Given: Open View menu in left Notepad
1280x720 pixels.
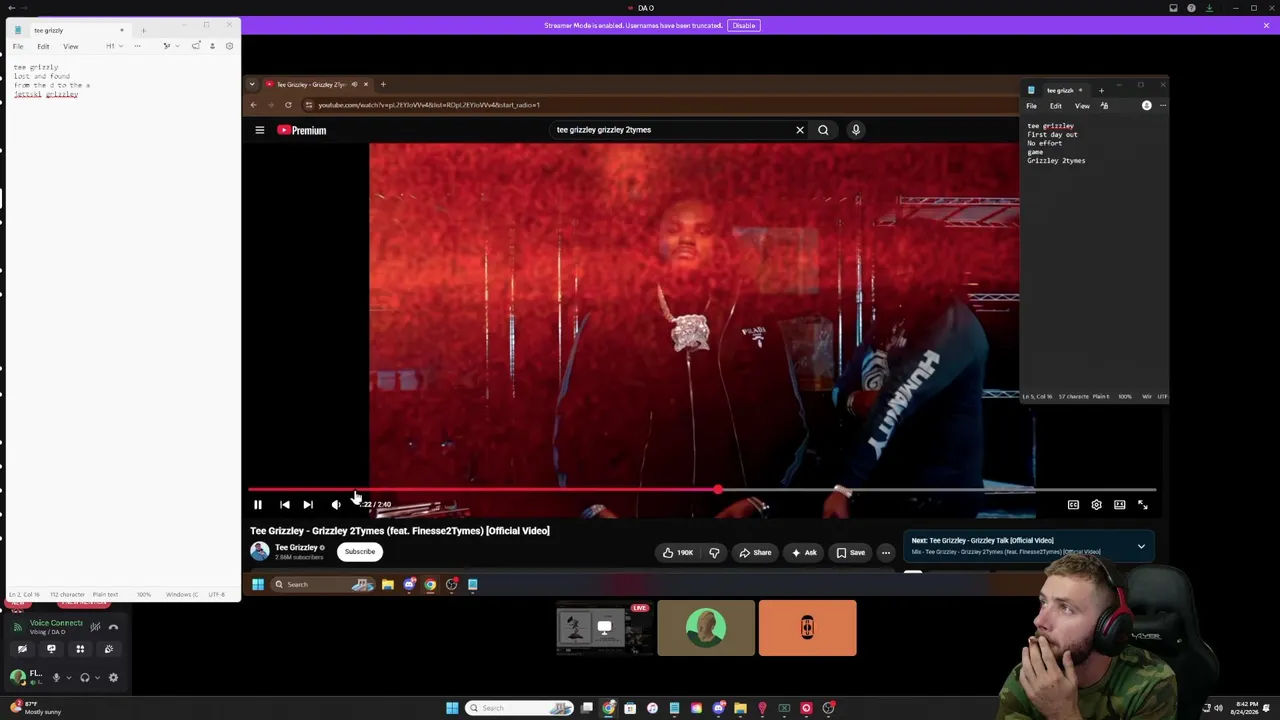Looking at the screenshot, I should point(71,46).
